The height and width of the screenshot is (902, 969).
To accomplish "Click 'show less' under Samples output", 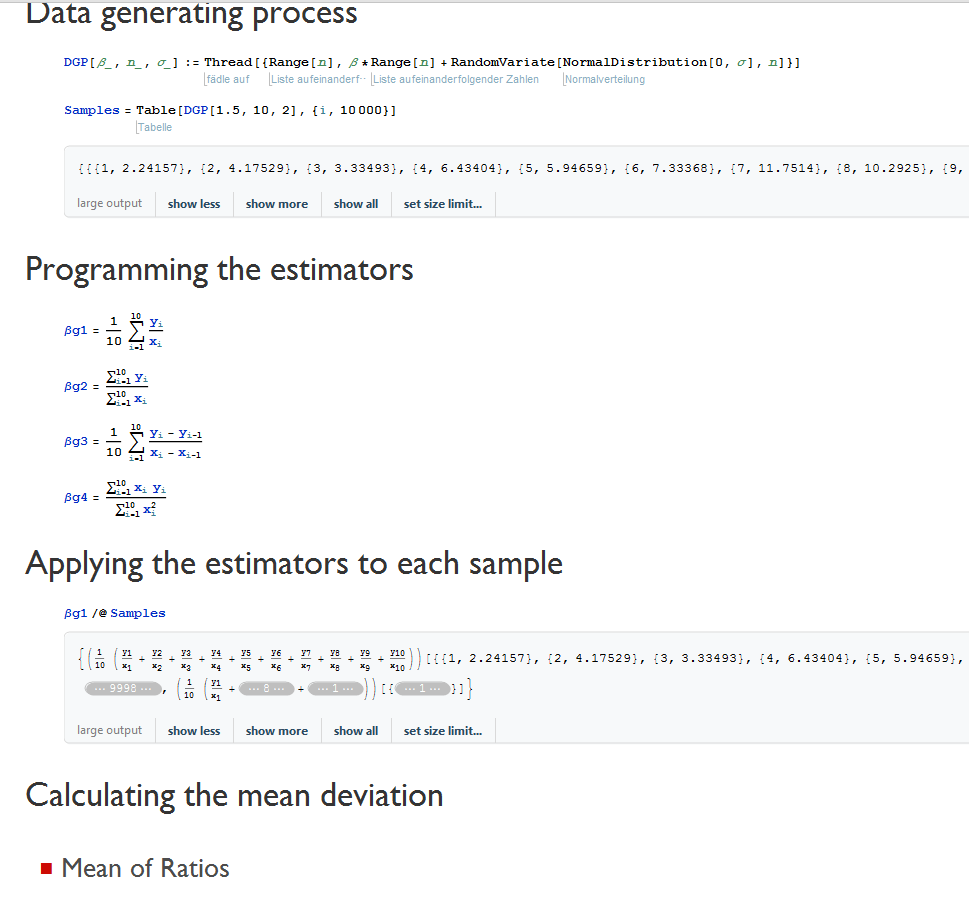I will pos(193,204).
